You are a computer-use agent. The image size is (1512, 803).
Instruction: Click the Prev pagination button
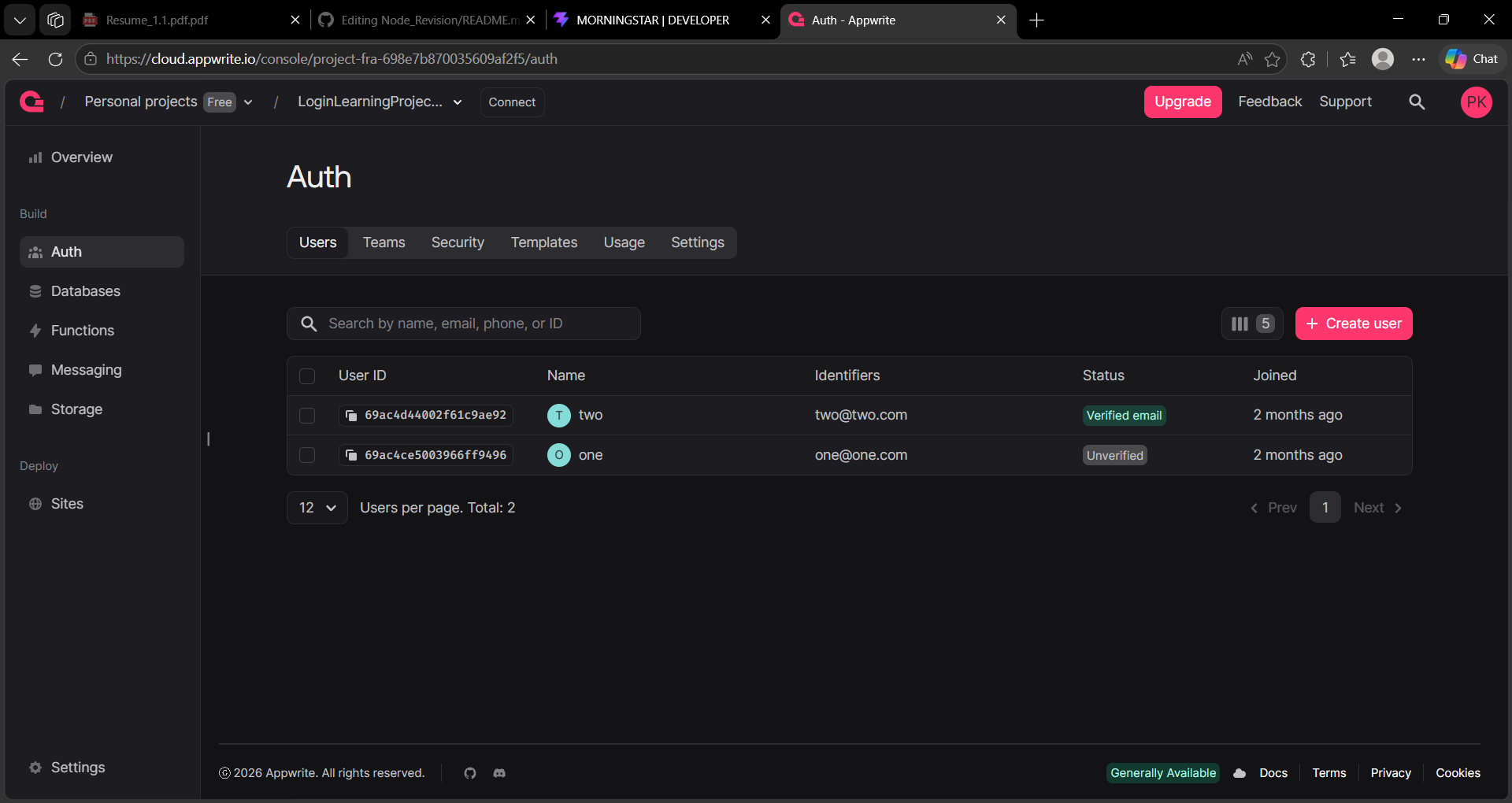1273,508
